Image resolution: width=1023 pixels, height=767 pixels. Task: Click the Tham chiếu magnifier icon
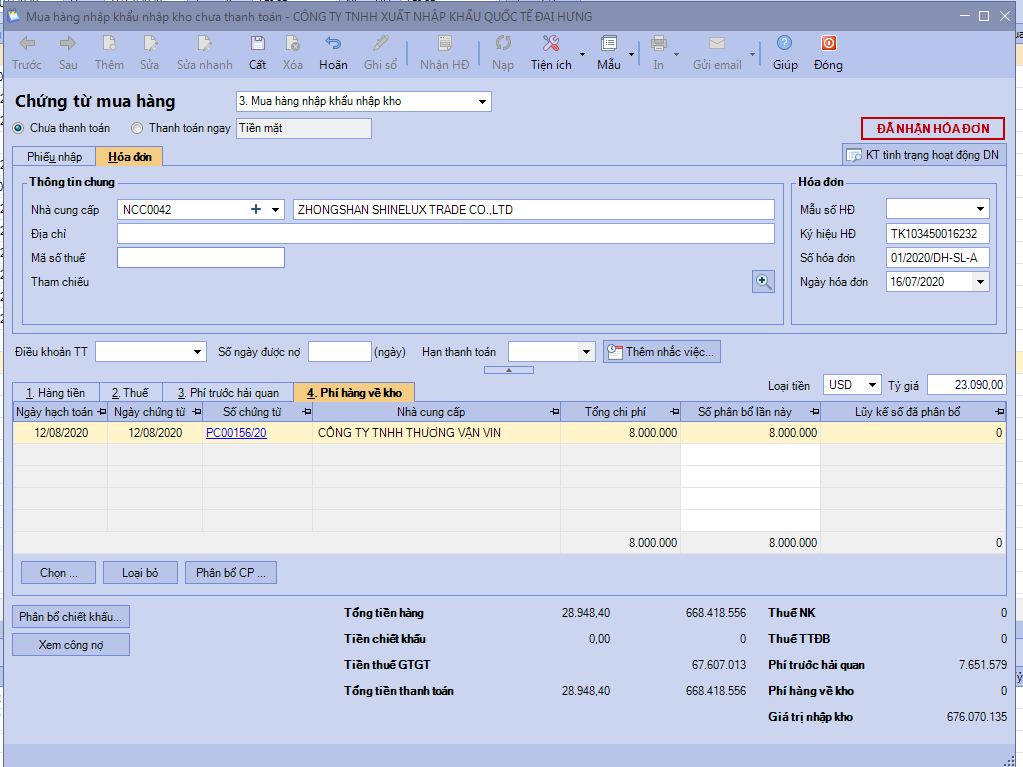pyautogui.click(x=763, y=282)
